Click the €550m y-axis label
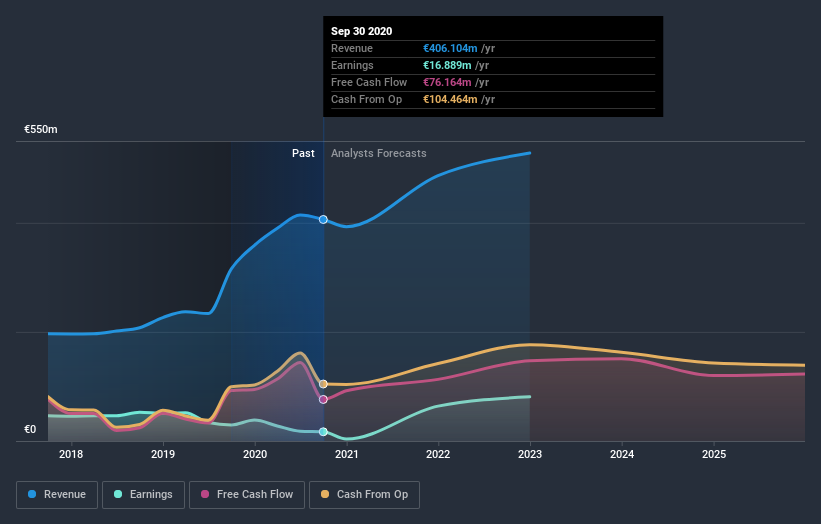Viewport: 821px width, 524px height. click(41, 129)
